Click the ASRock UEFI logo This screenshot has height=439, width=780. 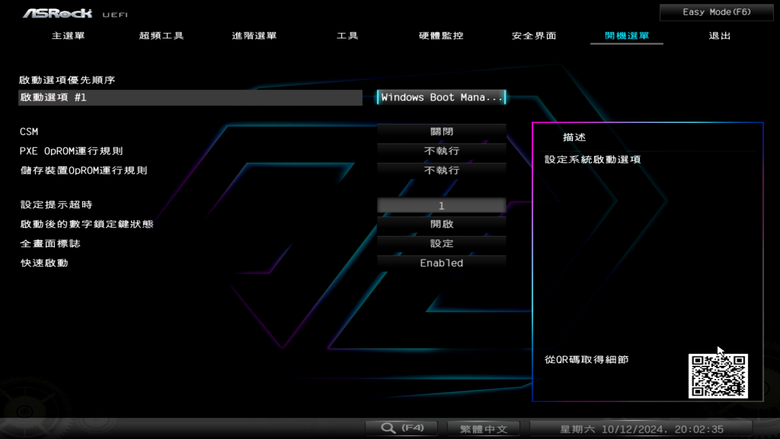coord(75,13)
